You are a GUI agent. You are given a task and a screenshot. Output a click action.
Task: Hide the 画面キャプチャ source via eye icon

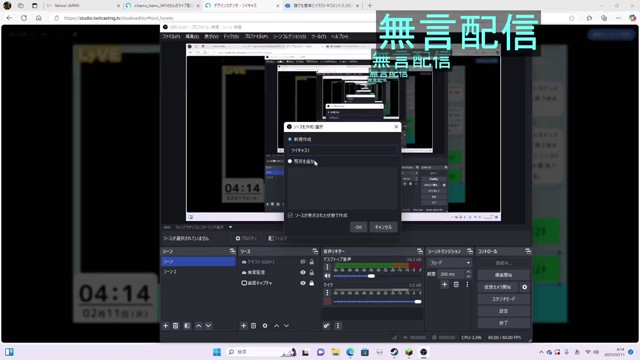tap(303, 283)
